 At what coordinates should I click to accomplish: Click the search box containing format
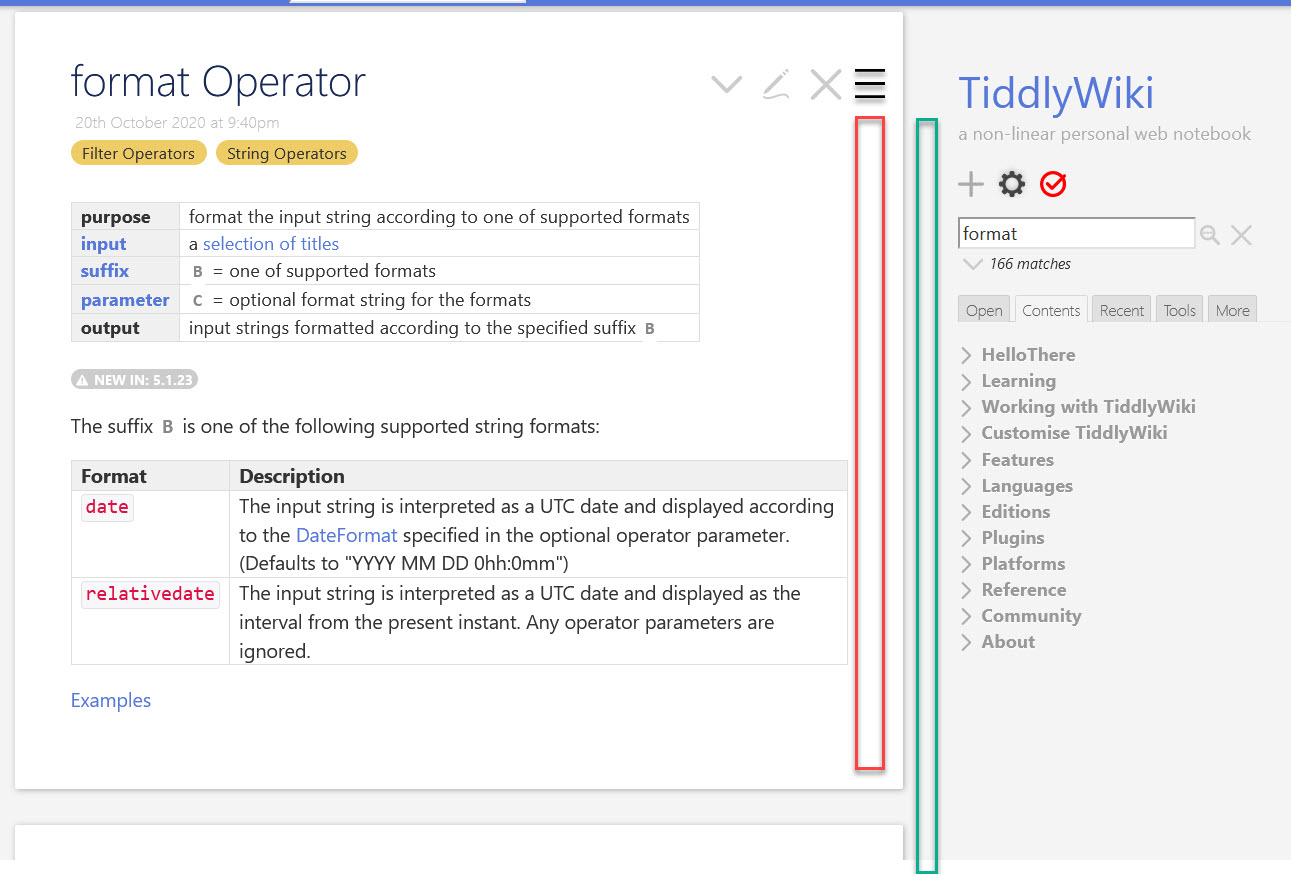tap(1076, 233)
